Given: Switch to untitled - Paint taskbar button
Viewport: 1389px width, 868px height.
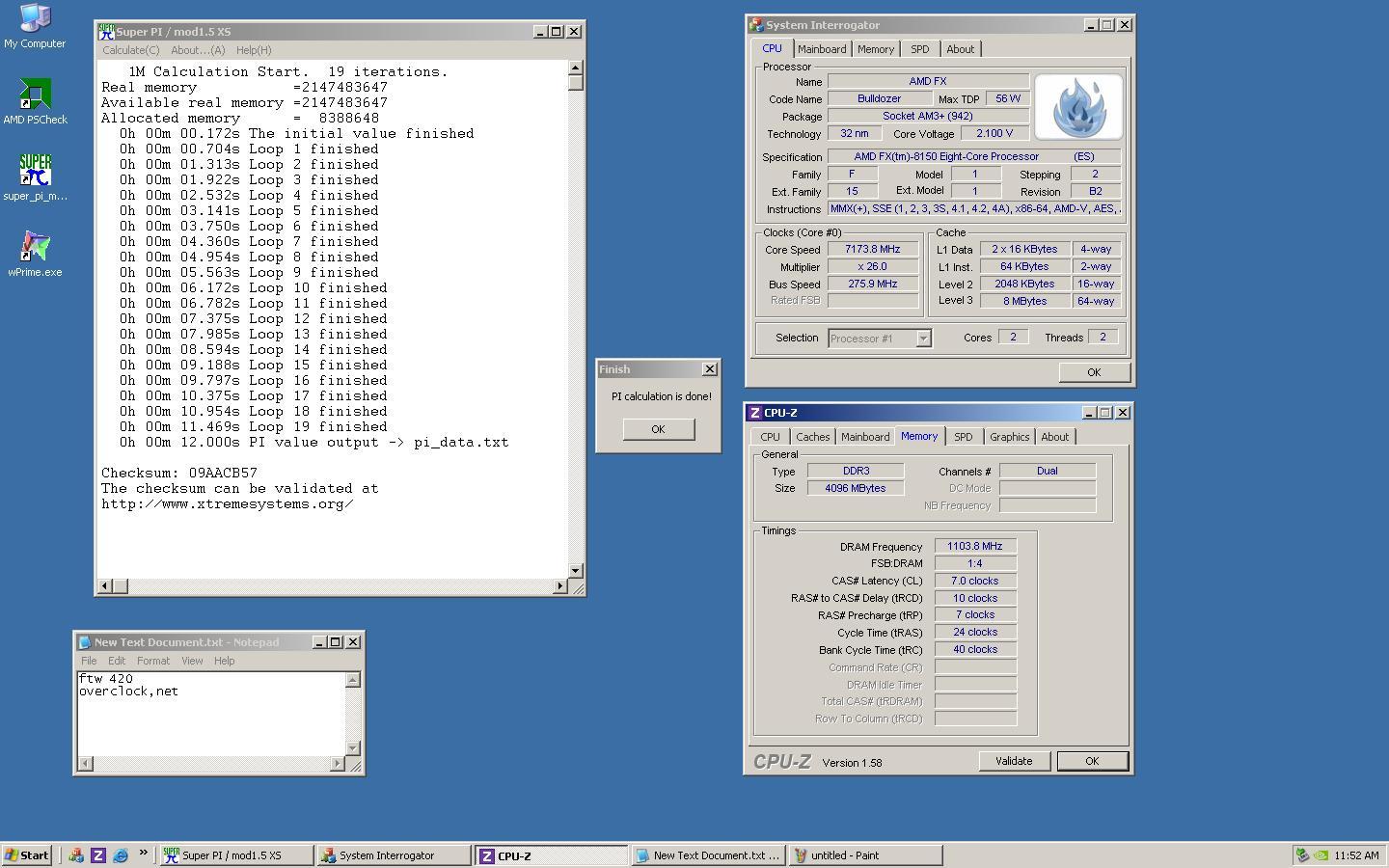Looking at the screenshot, I should 866,855.
